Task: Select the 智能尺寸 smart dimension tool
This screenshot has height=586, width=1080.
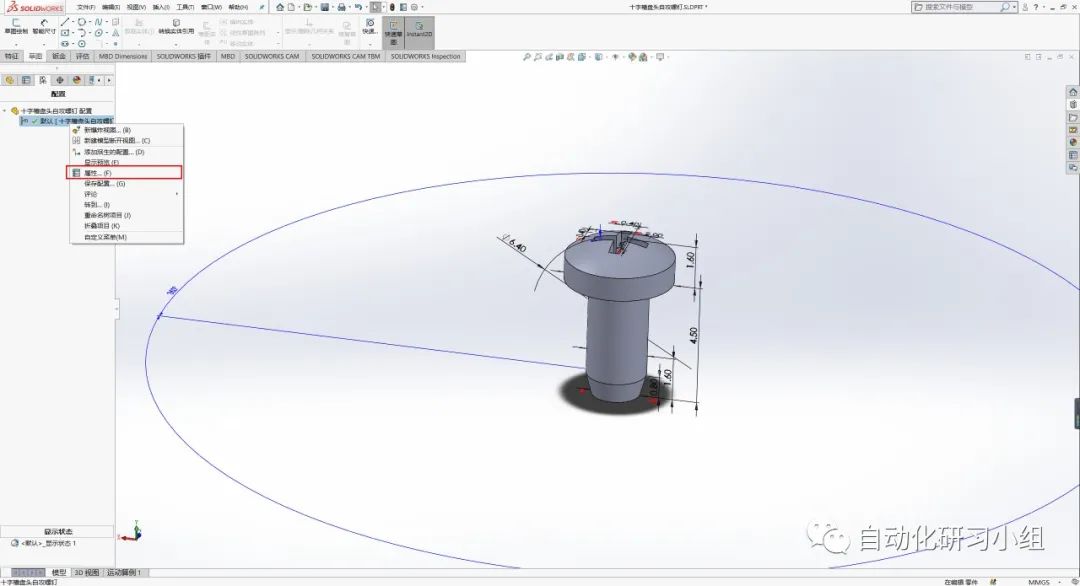Action: pyautogui.click(x=44, y=26)
